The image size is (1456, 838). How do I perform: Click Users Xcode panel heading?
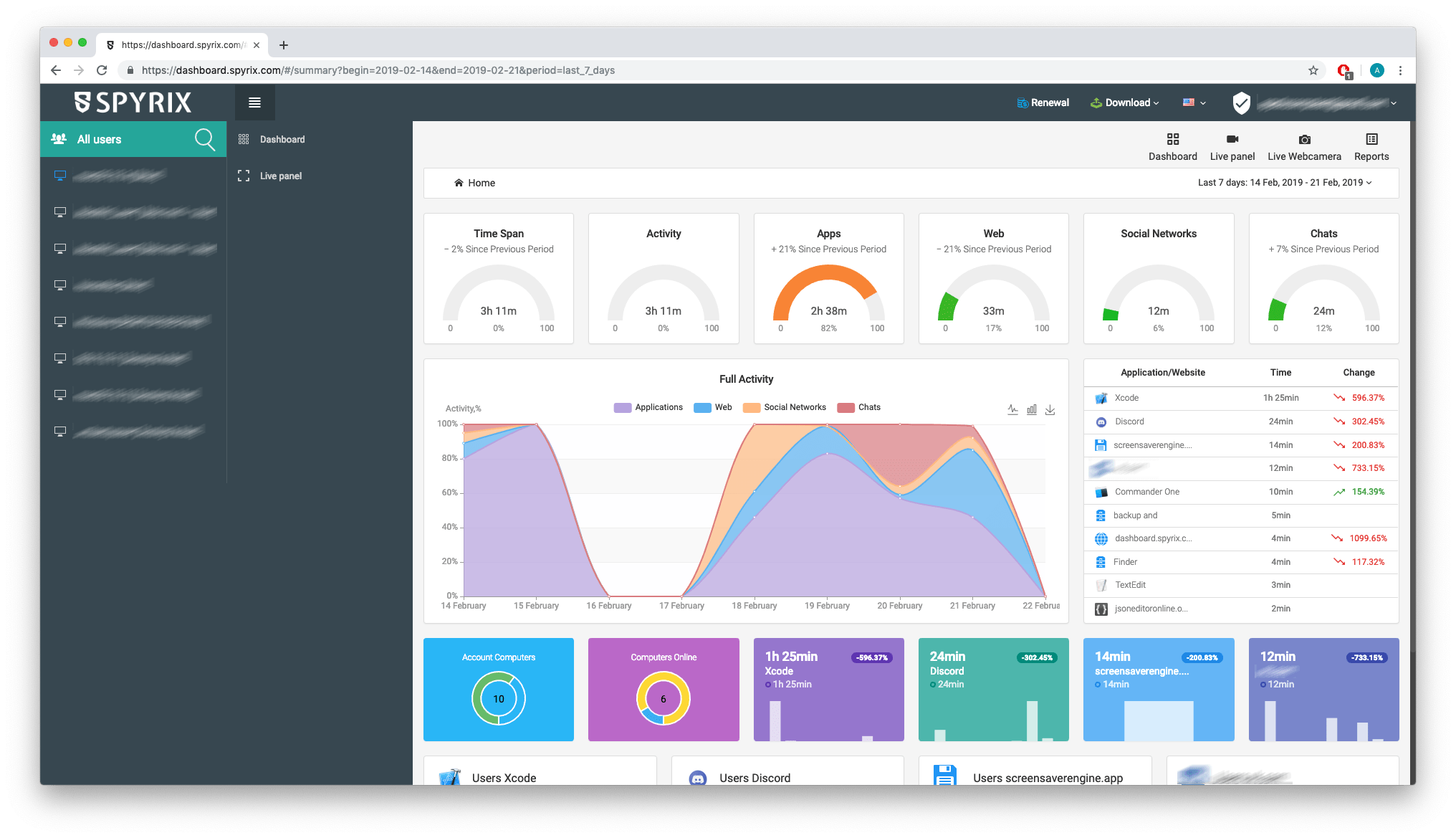(504, 778)
